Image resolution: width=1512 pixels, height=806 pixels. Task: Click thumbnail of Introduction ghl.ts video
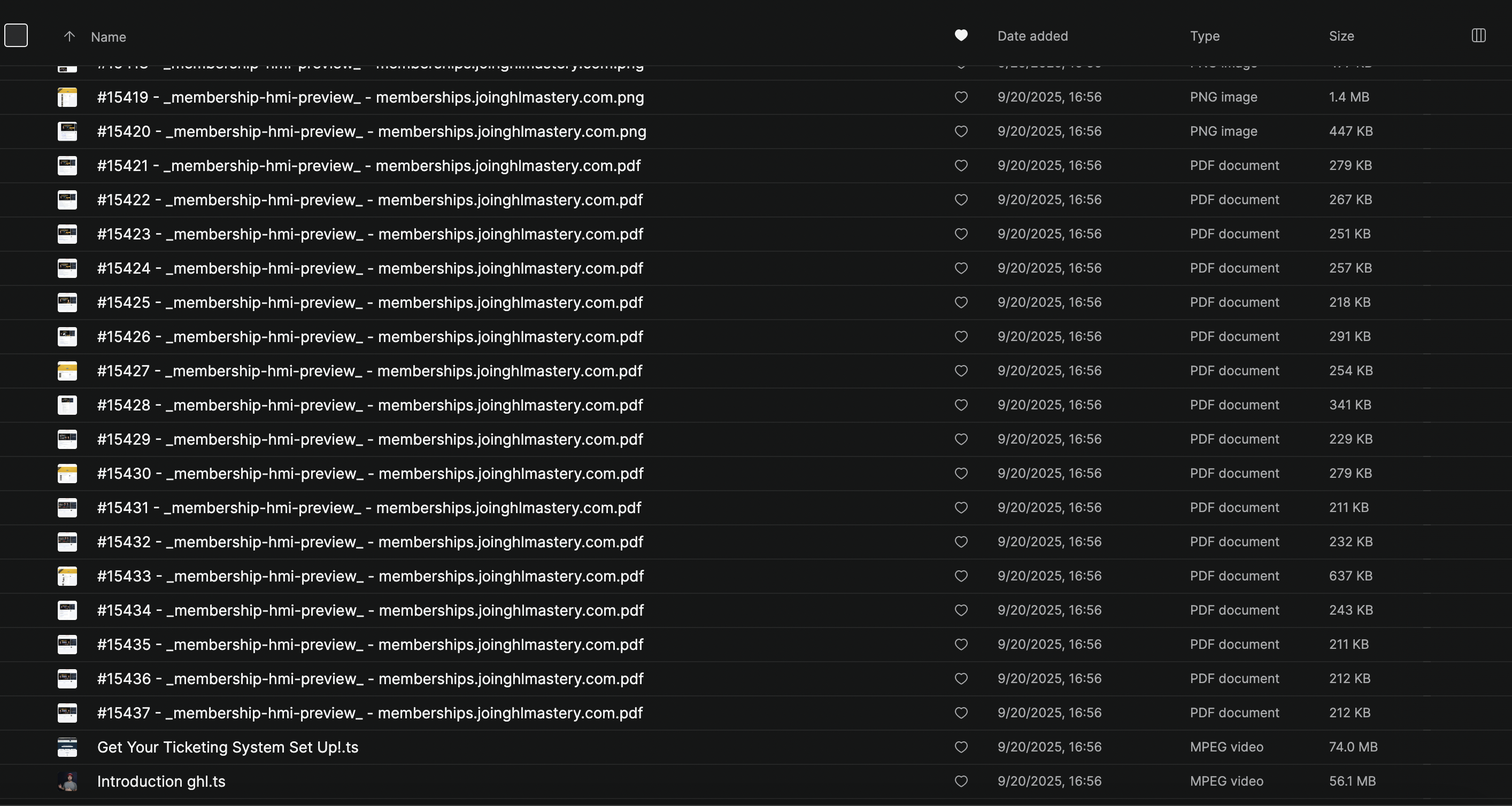click(x=67, y=781)
